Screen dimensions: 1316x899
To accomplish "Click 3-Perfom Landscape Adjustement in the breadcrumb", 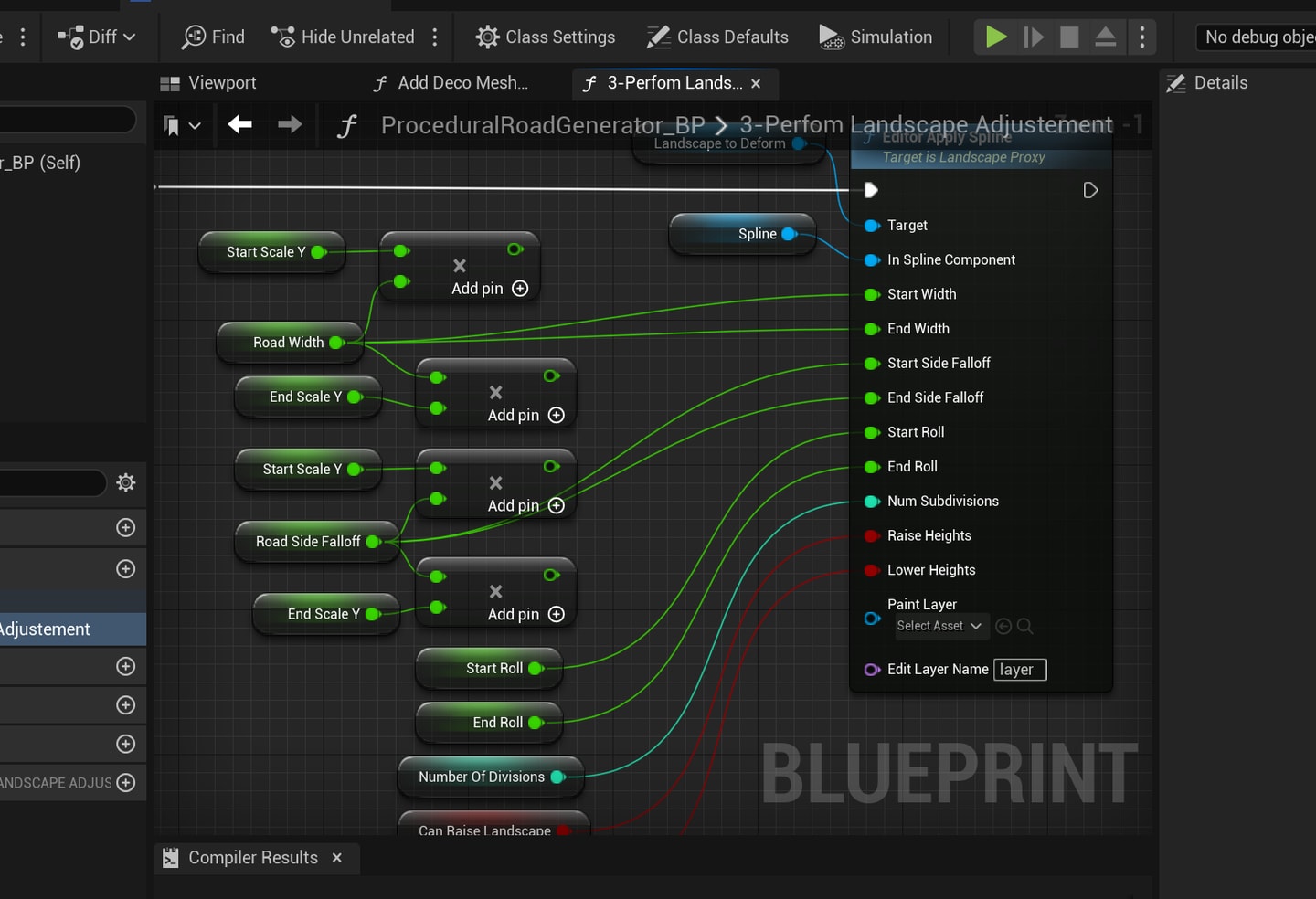I will pyautogui.click(x=926, y=125).
